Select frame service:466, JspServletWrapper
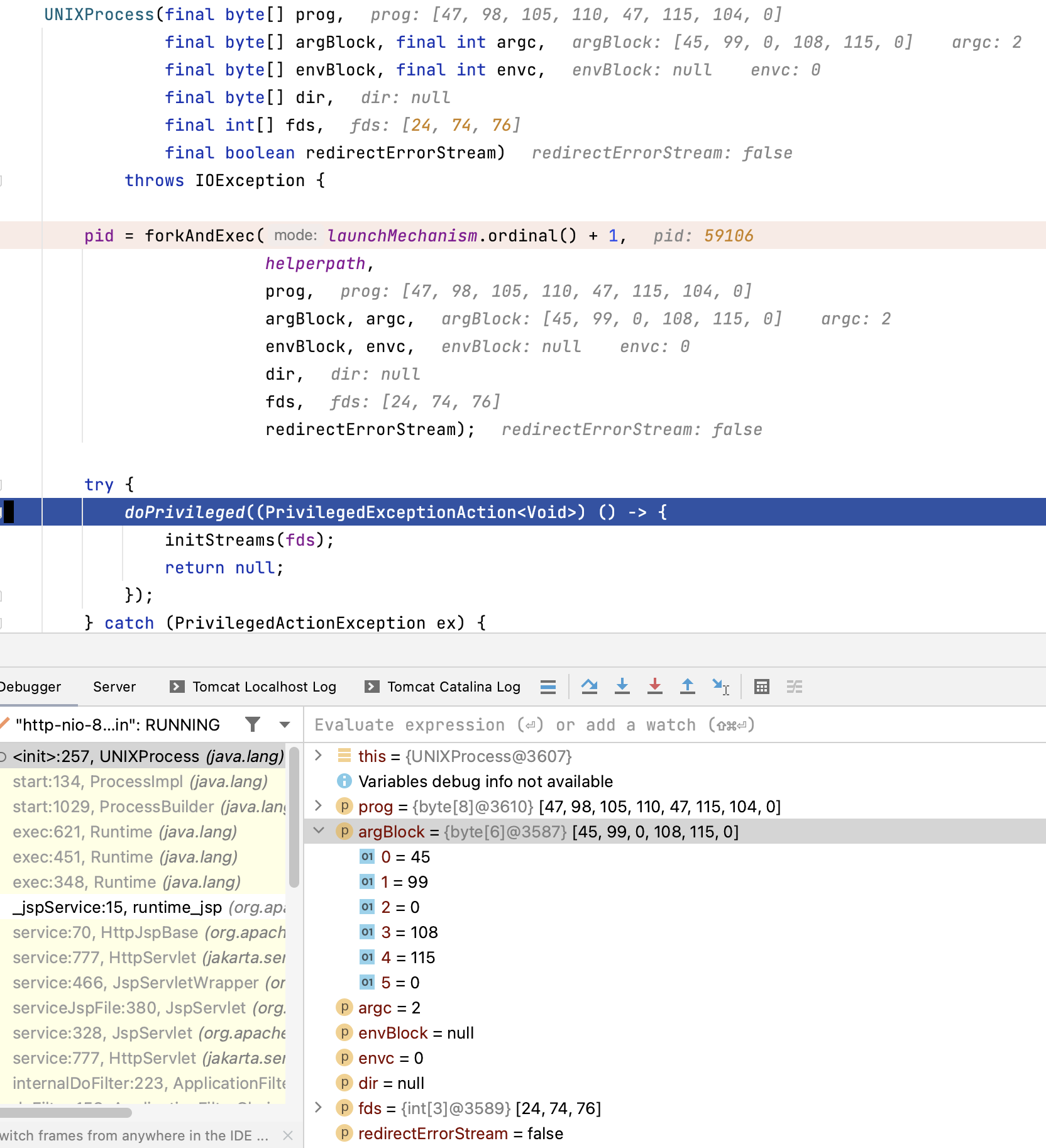1046x1148 pixels. [143, 983]
